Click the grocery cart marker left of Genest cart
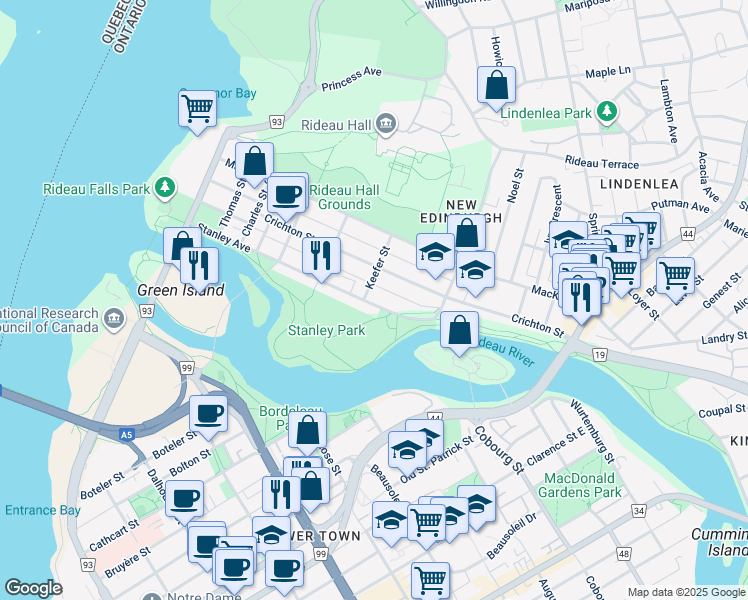 (x=622, y=270)
